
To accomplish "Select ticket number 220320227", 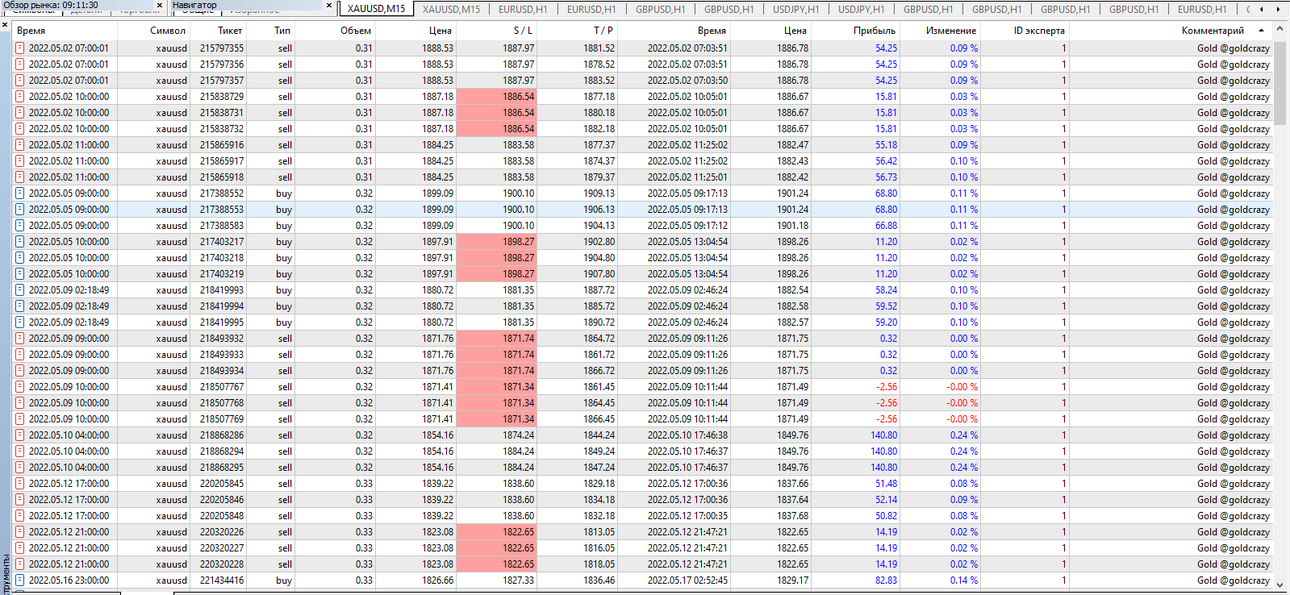I will click(x=222, y=548).
